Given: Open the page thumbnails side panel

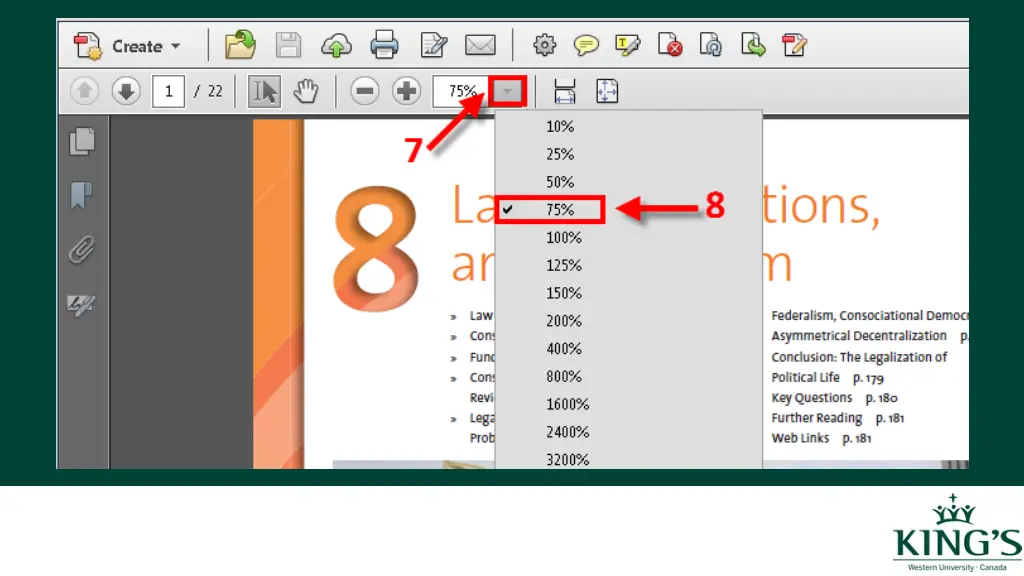Looking at the screenshot, I should pos(82,142).
